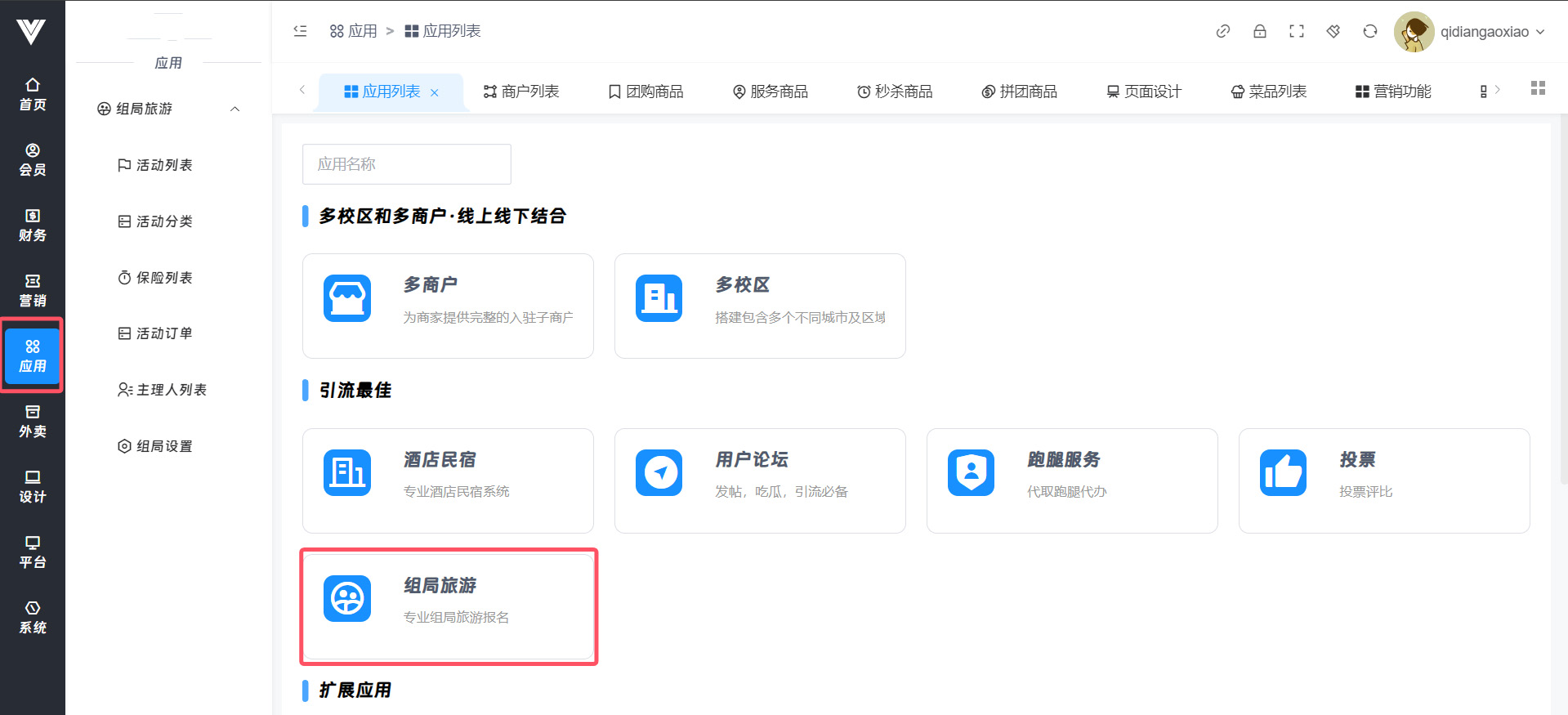
Task: Collapse the sidebar menu icon
Action: [300, 31]
